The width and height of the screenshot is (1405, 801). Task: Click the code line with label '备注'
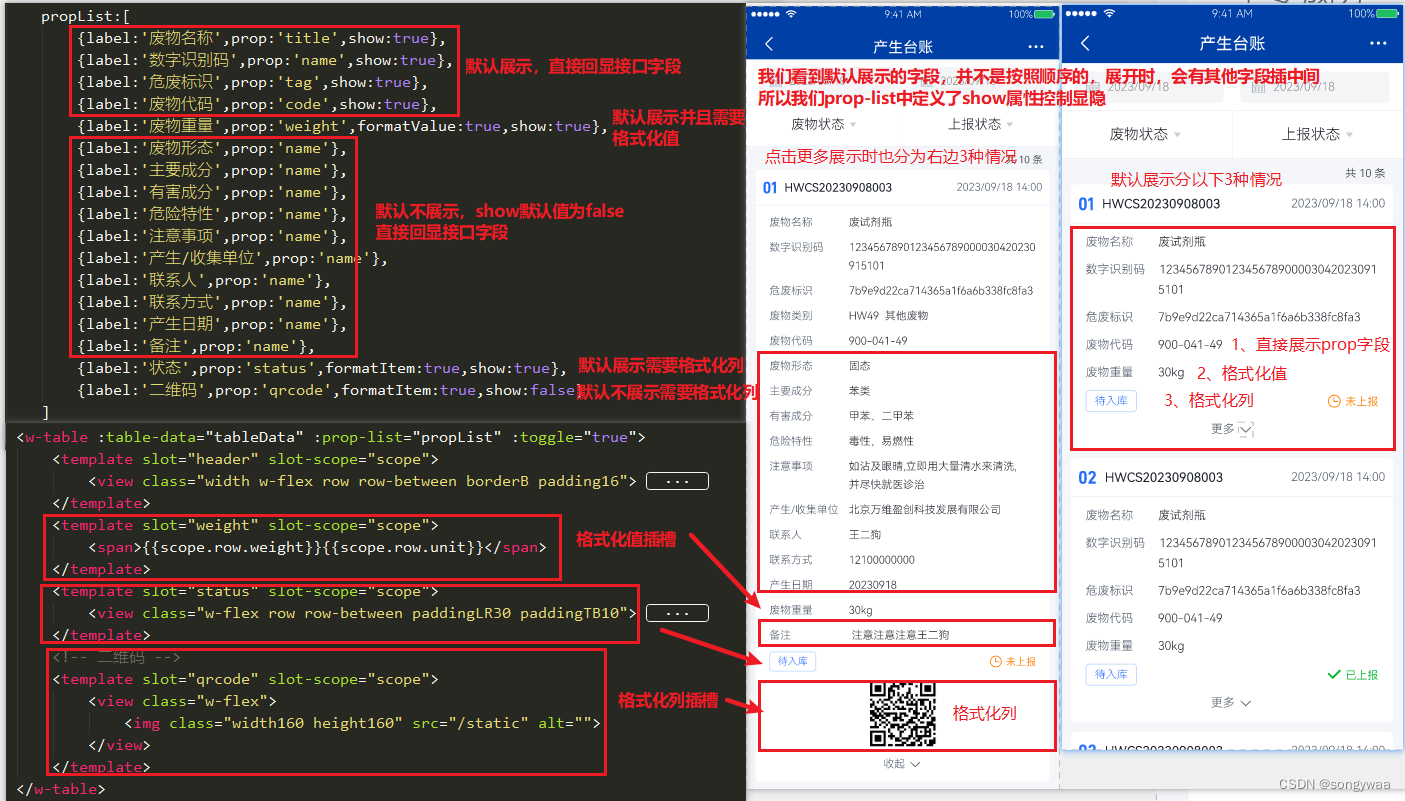pos(195,346)
